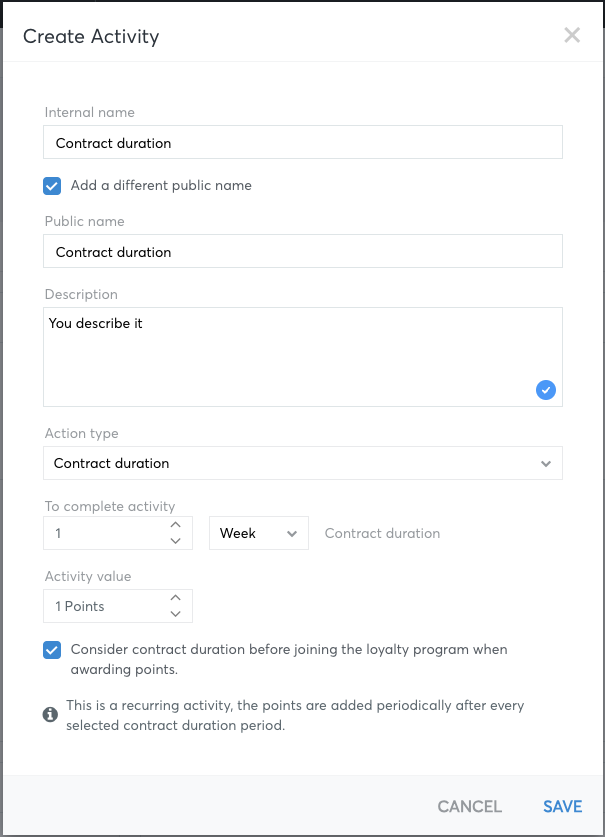Focus the Internal name field
605x837 pixels.
[x=303, y=142]
